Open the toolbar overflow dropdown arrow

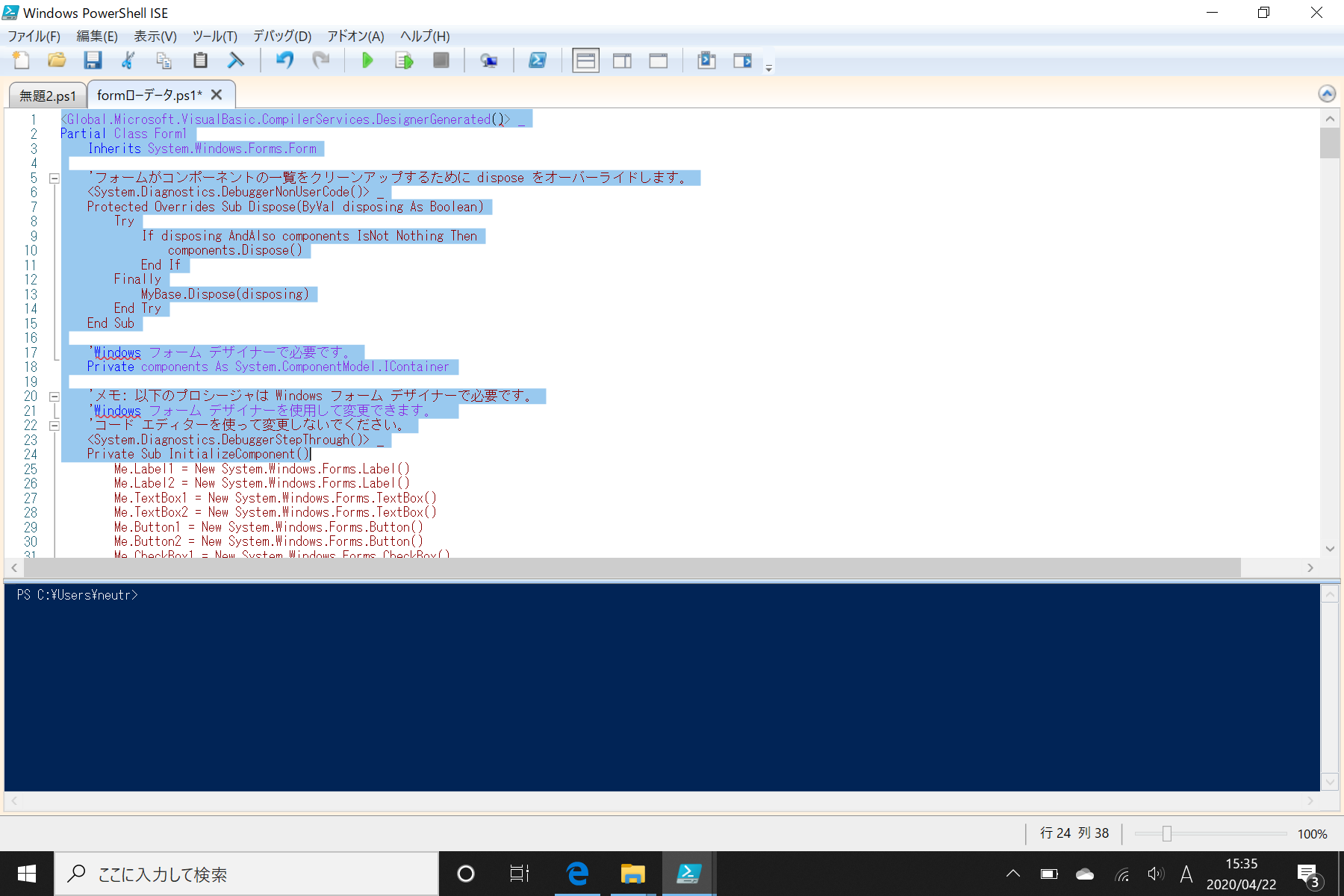769,69
